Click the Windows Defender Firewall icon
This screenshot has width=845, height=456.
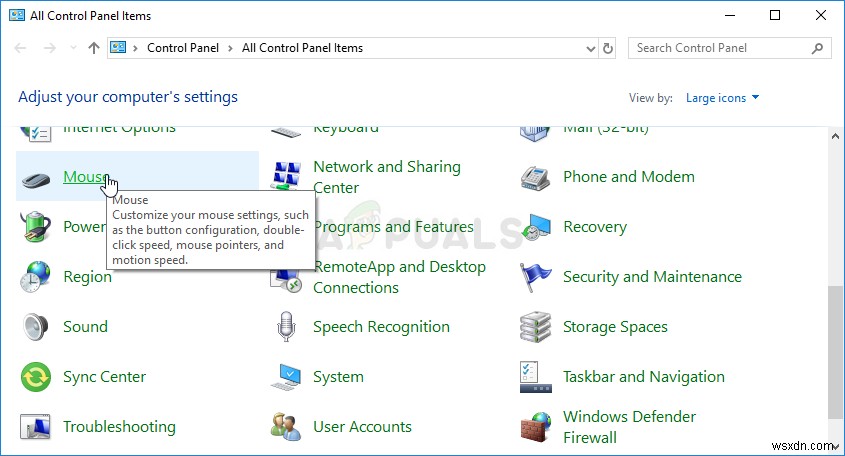(x=537, y=427)
